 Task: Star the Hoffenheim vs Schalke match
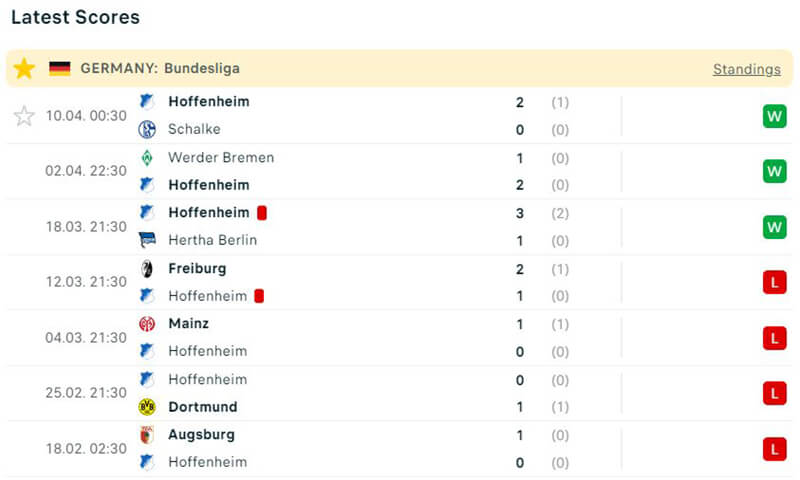[x=24, y=116]
